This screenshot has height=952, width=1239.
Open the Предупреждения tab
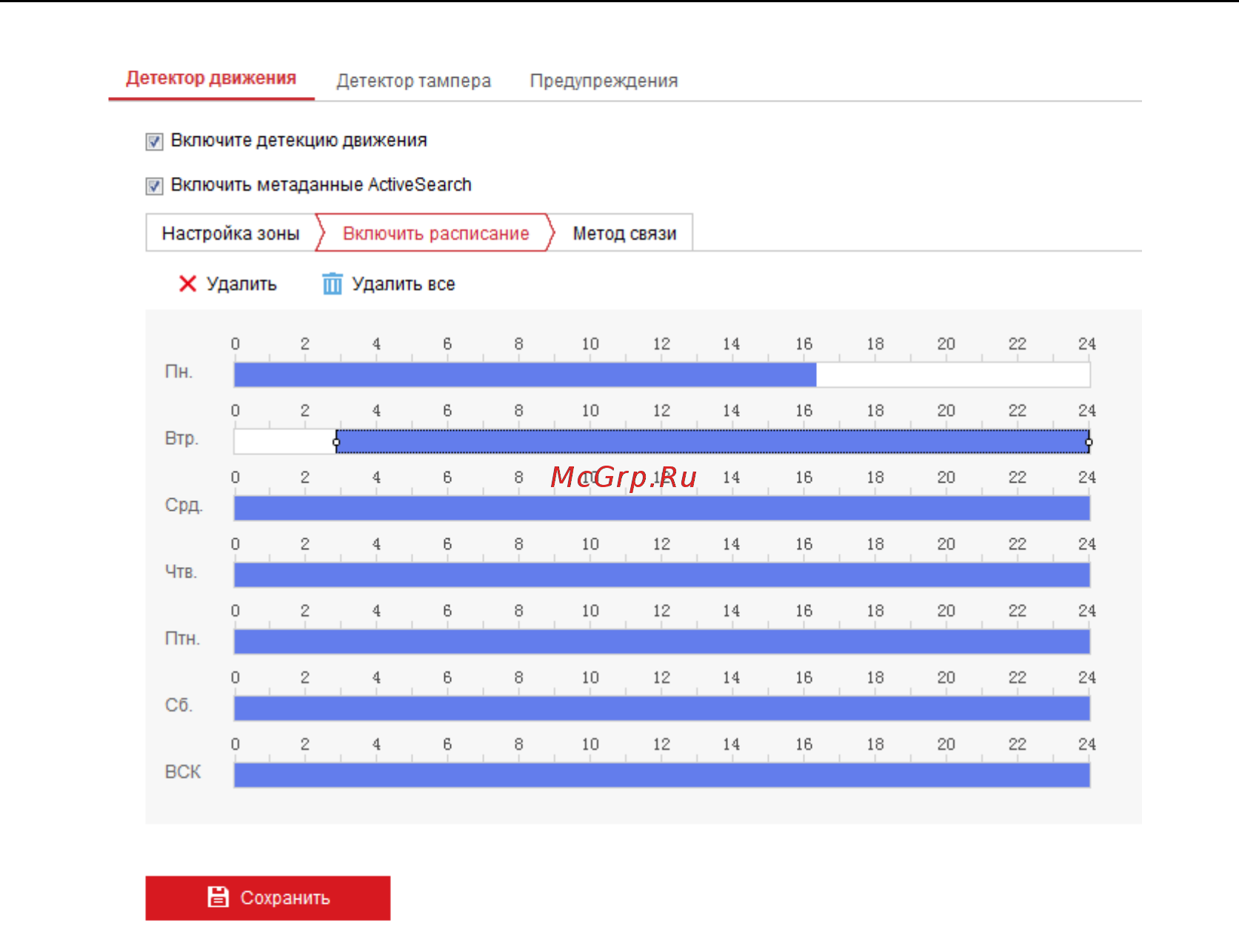[x=604, y=81]
